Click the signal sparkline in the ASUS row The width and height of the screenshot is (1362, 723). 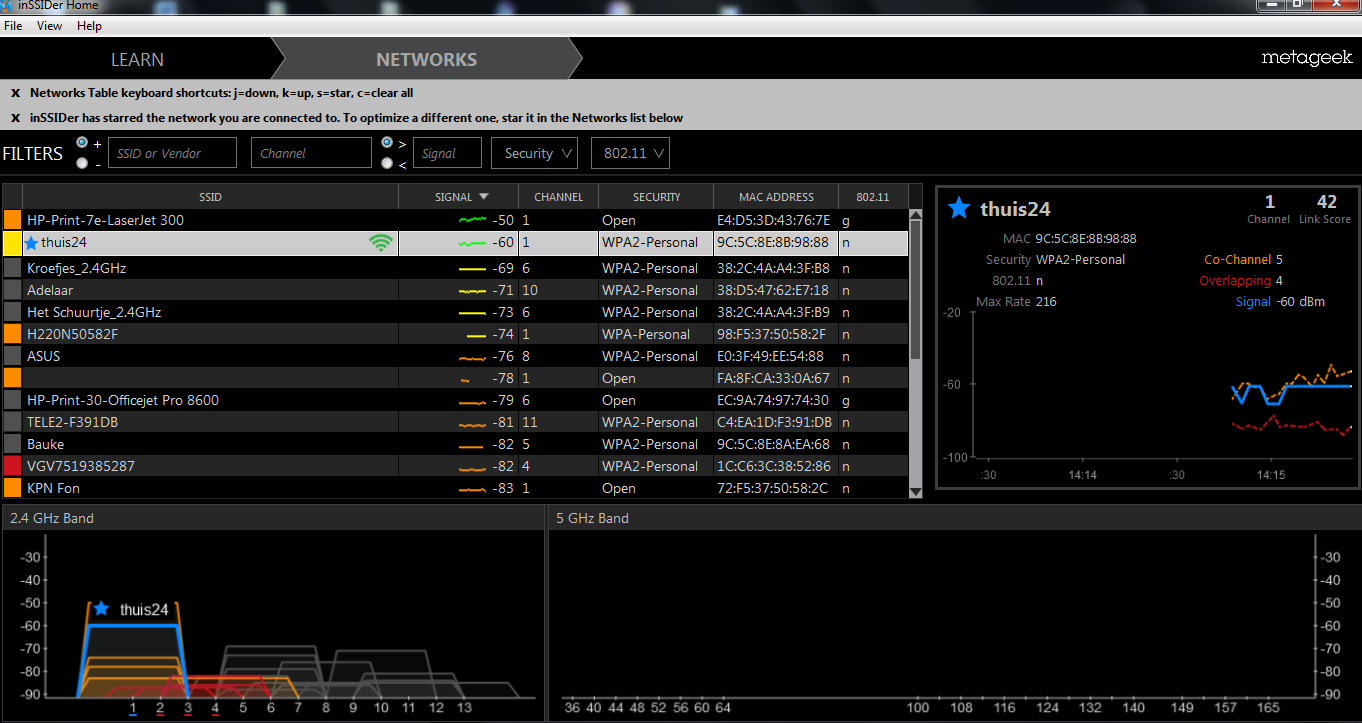click(472, 357)
